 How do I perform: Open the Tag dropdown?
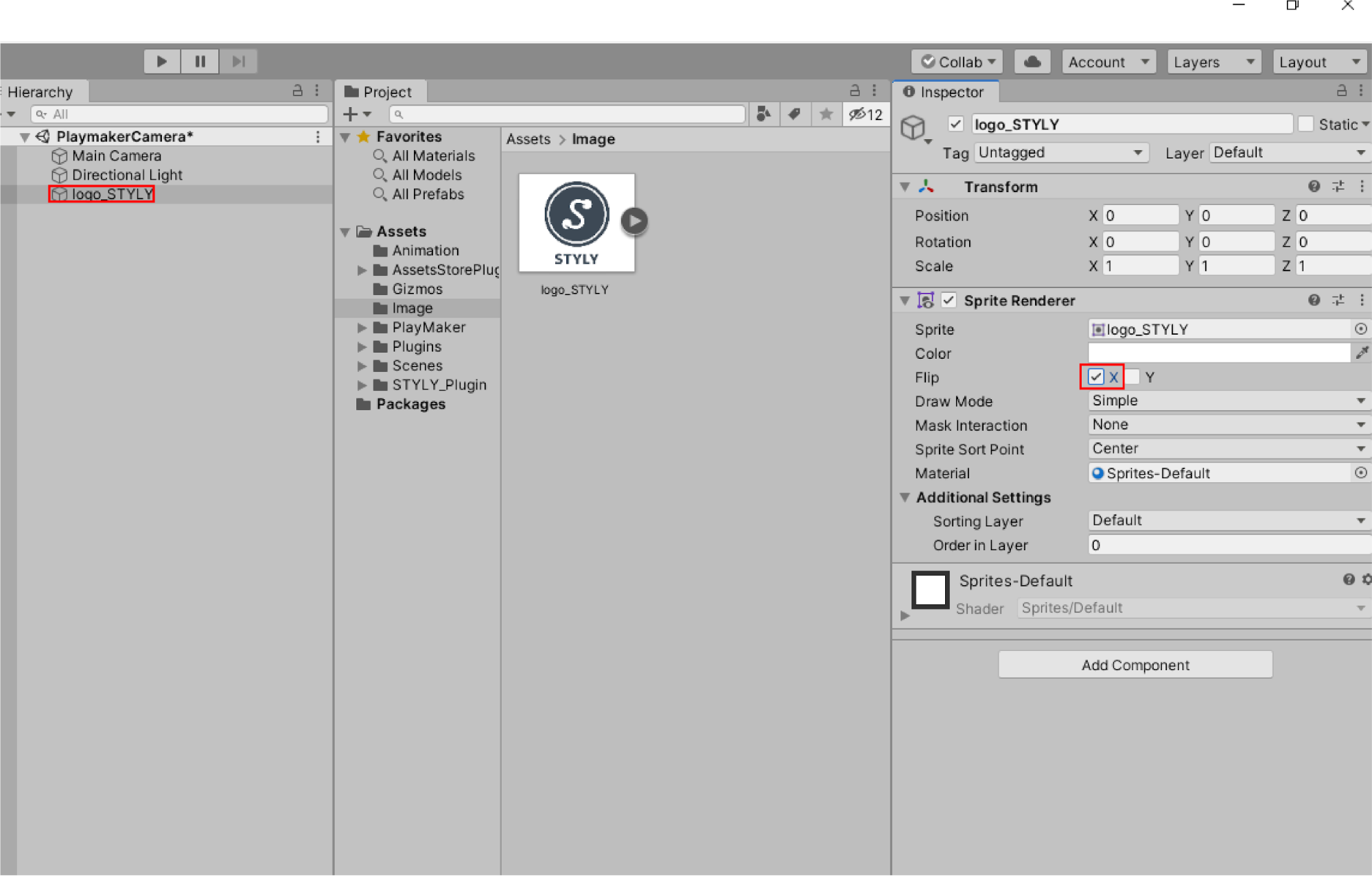(1060, 152)
